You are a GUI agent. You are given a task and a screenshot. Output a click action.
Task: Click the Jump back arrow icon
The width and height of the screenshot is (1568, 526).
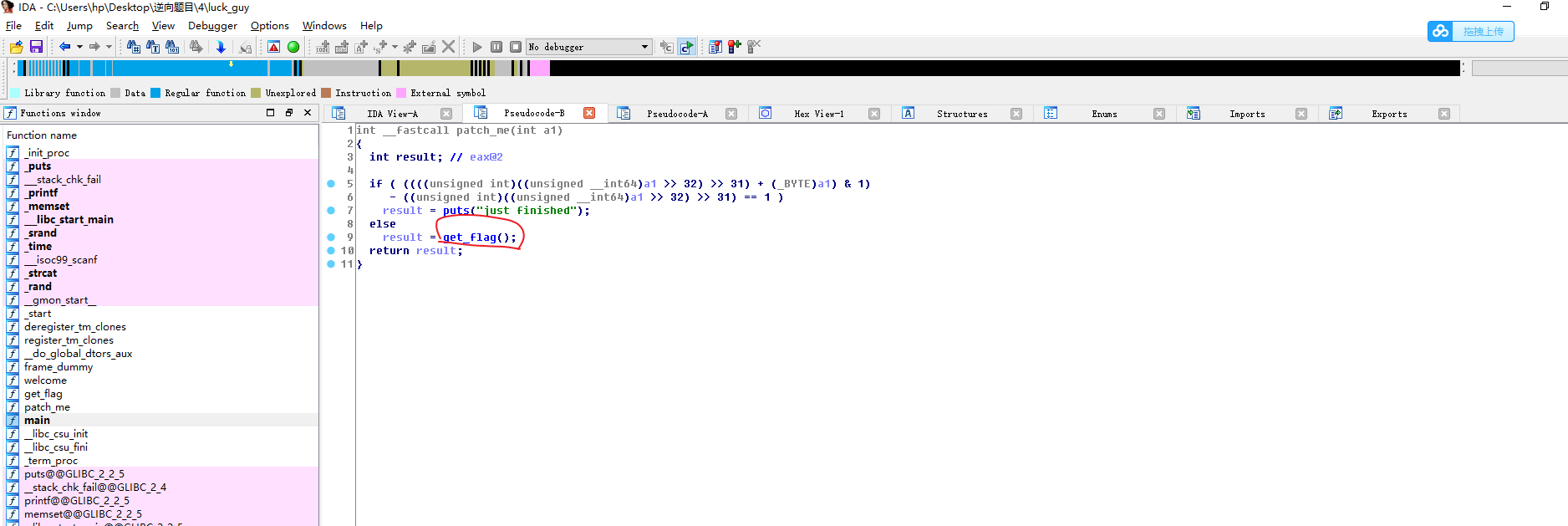pos(64,47)
